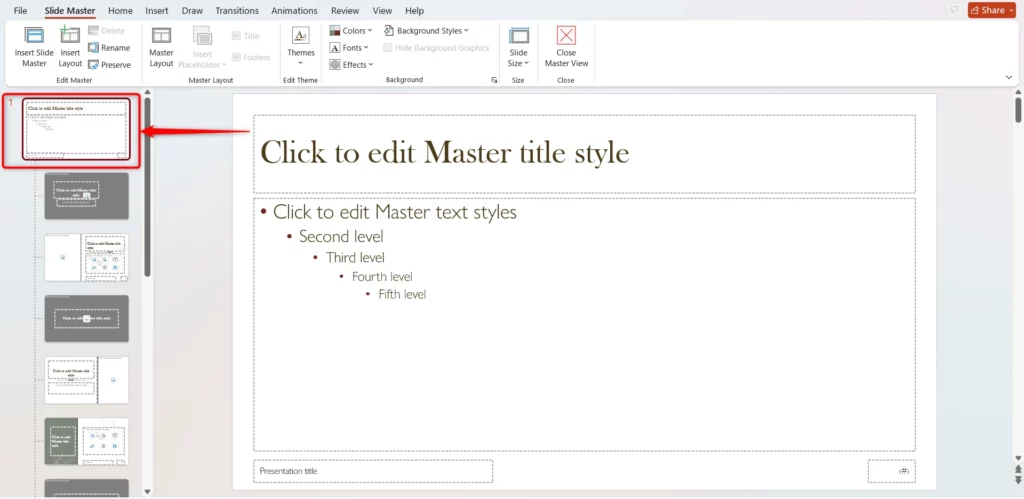Expand the Colors dropdown
This screenshot has height=499, width=1024.
click(x=351, y=31)
